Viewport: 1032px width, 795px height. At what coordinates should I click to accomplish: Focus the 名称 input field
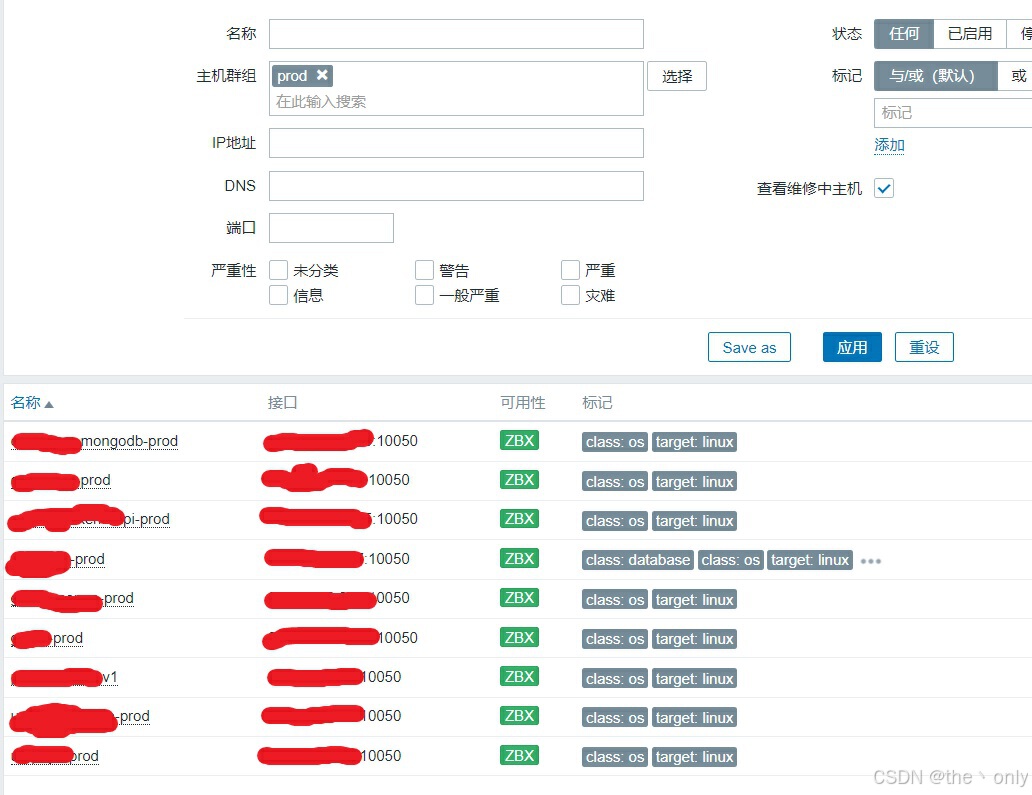click(x=456, y=34)
